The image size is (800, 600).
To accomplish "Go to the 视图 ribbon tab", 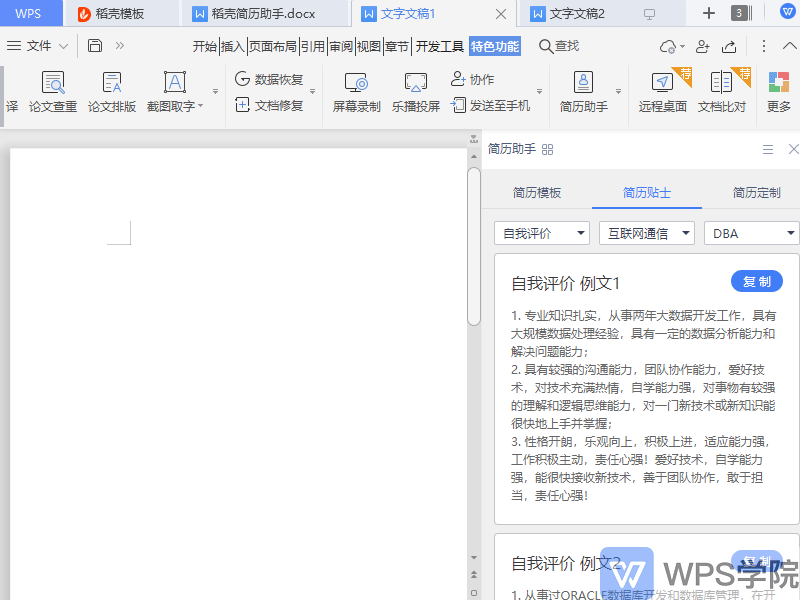I will point(369,46).
